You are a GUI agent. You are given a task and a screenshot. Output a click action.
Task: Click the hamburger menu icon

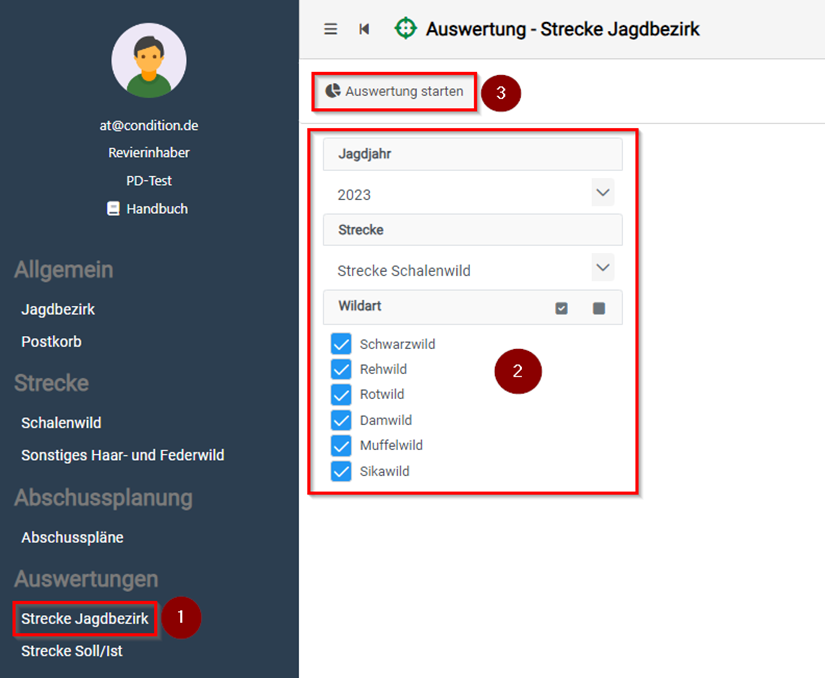(331, 29)
